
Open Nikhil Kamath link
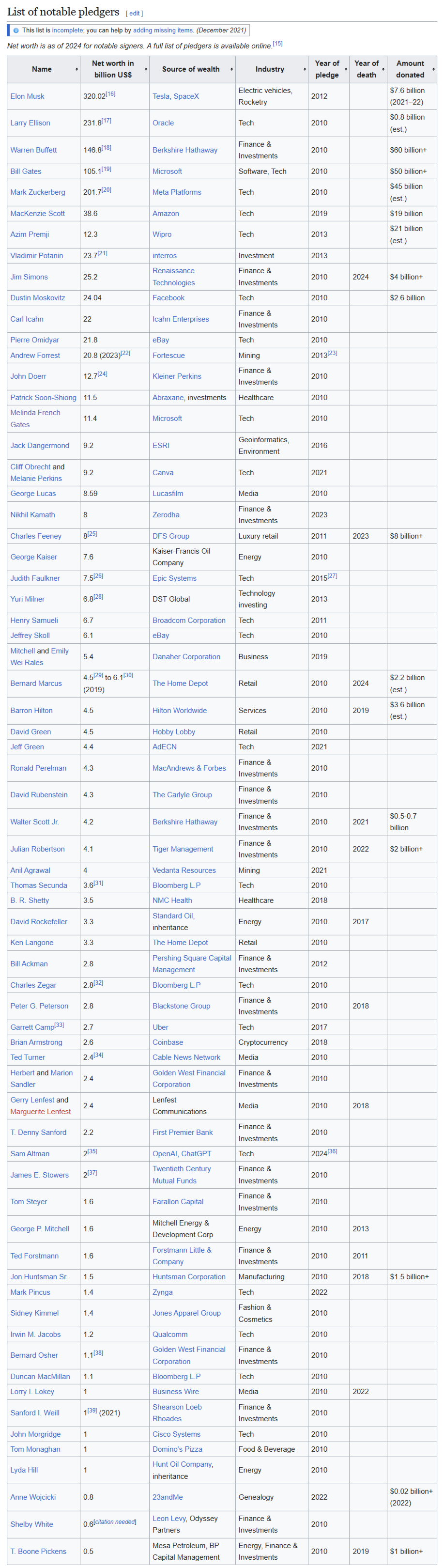tap(32, 515)
